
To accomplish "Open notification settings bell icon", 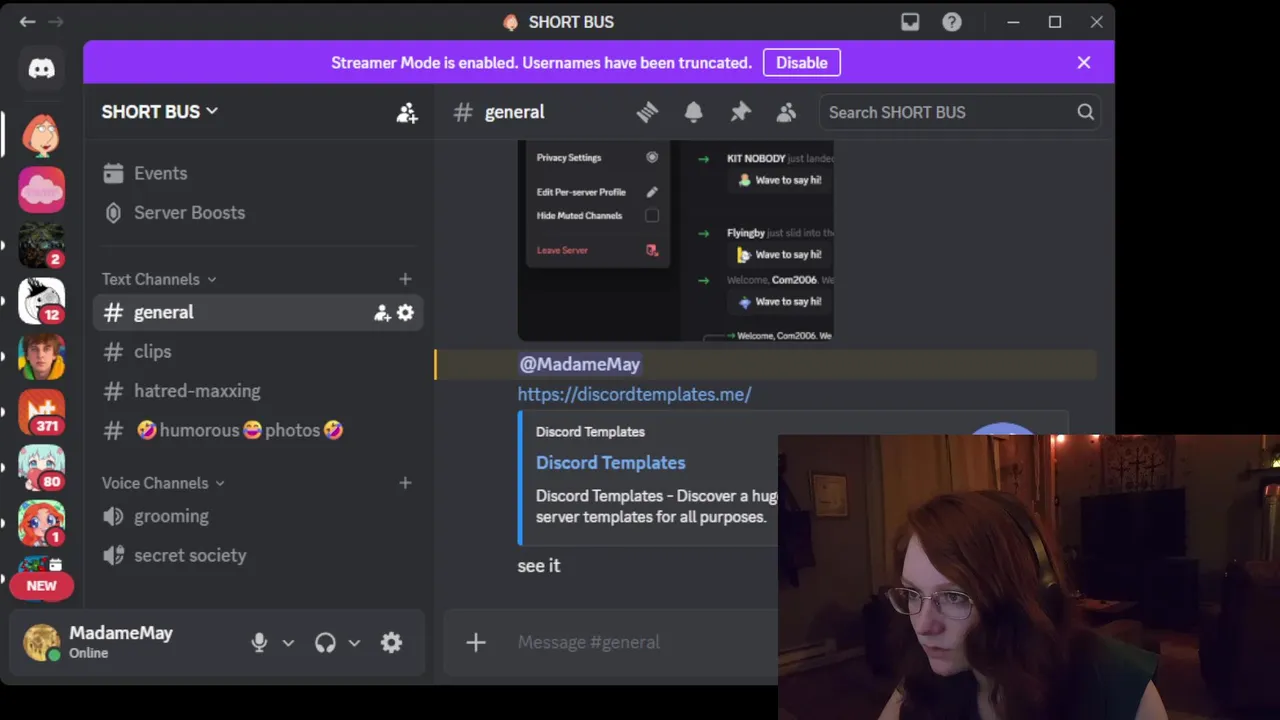I will tap(693, 112).
